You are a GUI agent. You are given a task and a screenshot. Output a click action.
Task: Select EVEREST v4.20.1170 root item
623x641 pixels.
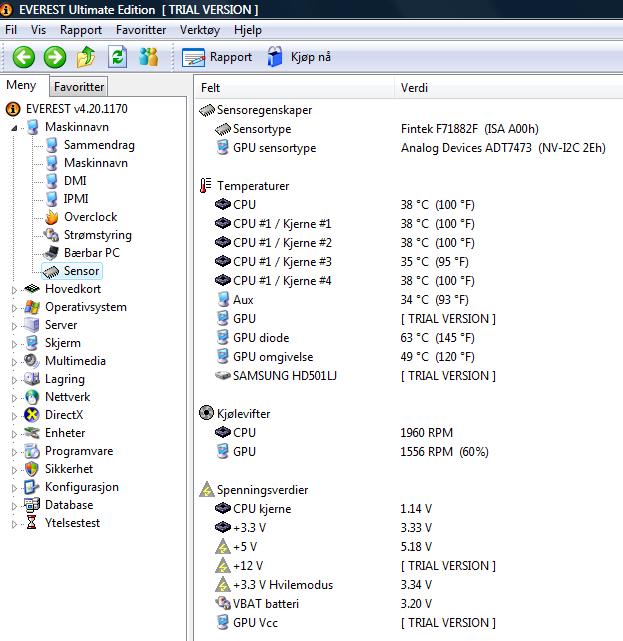(x=76, y=109)
